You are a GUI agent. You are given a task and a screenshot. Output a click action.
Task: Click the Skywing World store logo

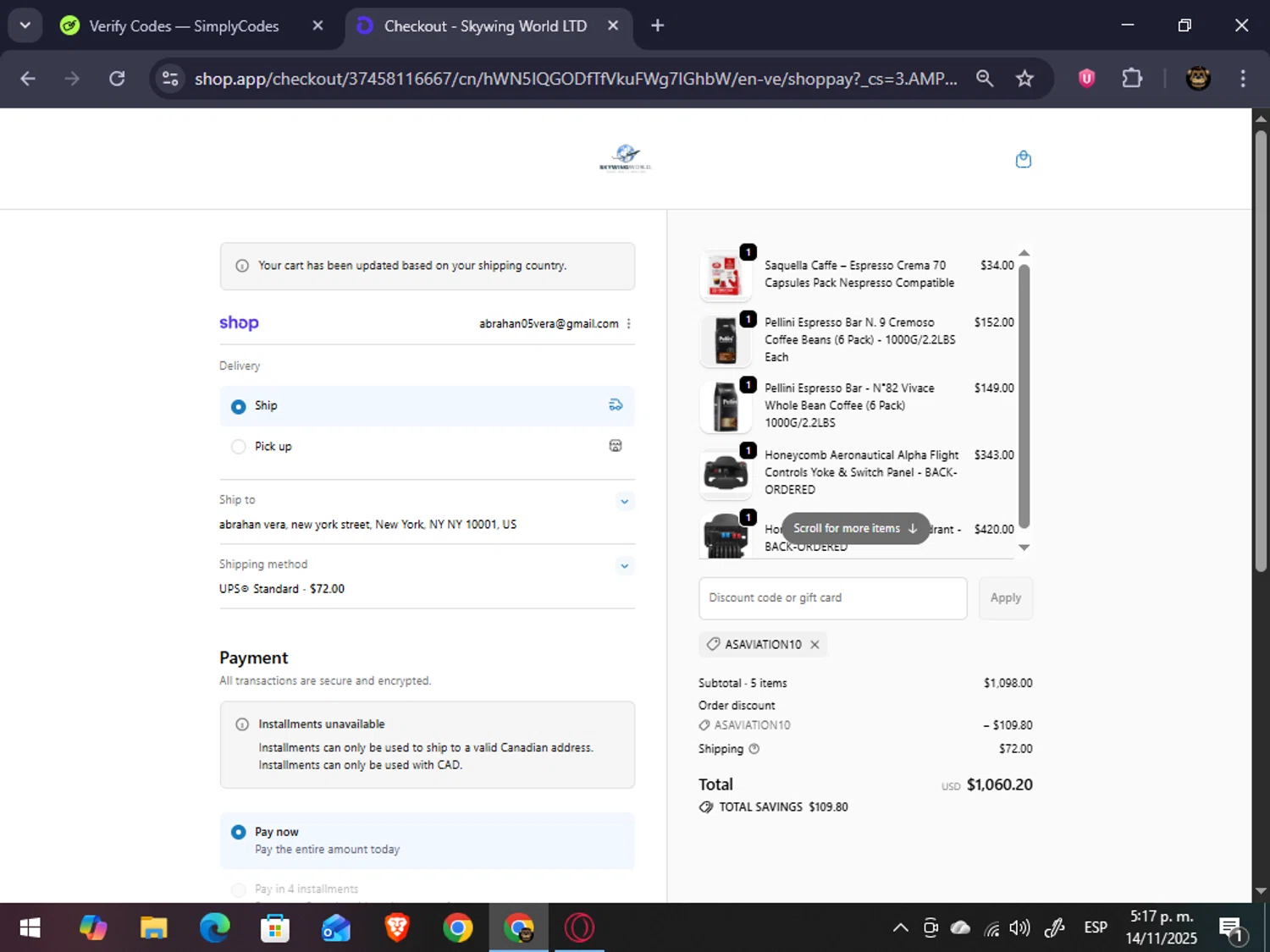[x=626, y=157]
